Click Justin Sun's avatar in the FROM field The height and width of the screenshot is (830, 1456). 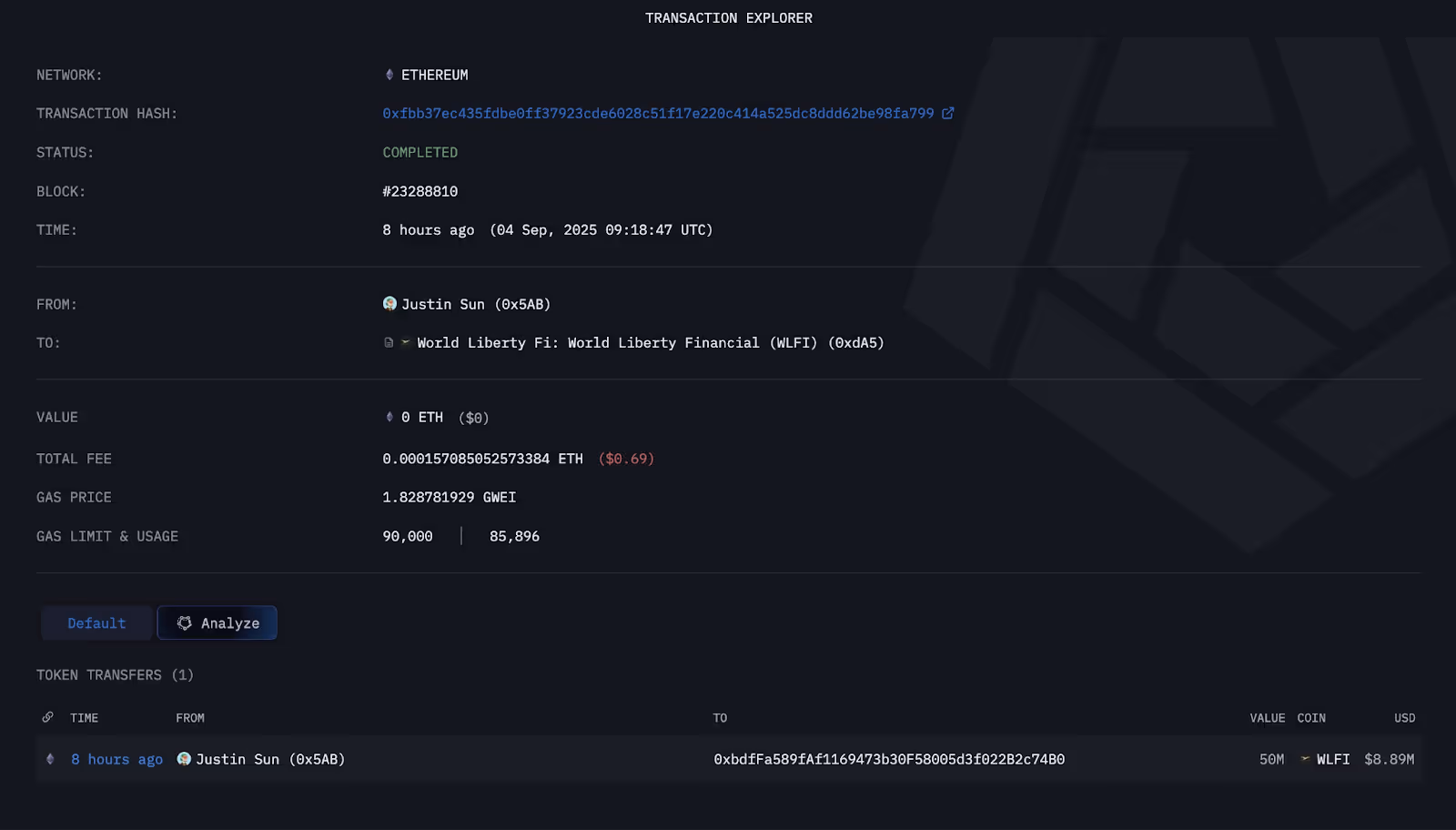[x=389, y=303]
